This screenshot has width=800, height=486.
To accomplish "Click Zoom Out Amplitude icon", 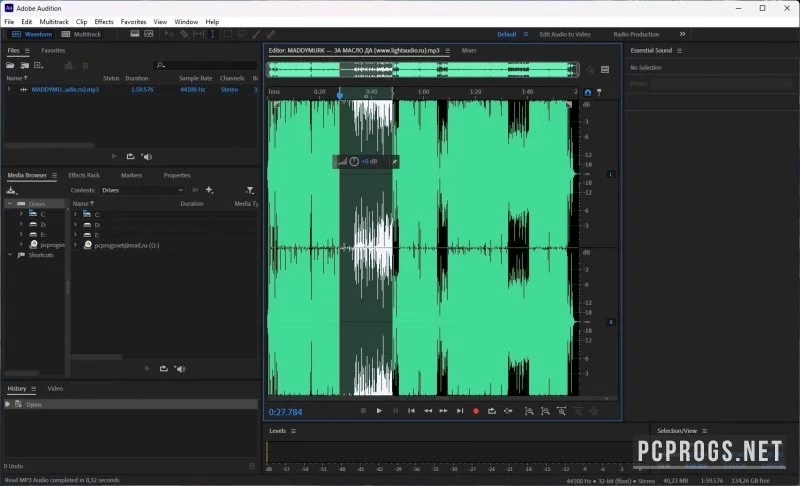I will tap(545, 411).
